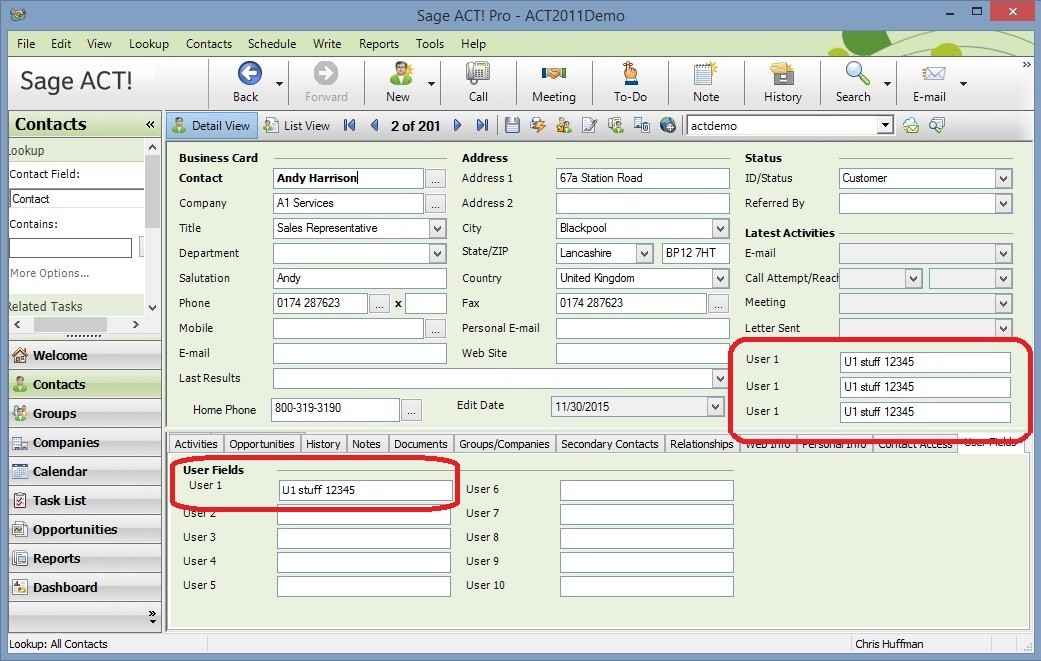
Task: Click the ellipsis button beside Fax
Action: coord(718,304)
